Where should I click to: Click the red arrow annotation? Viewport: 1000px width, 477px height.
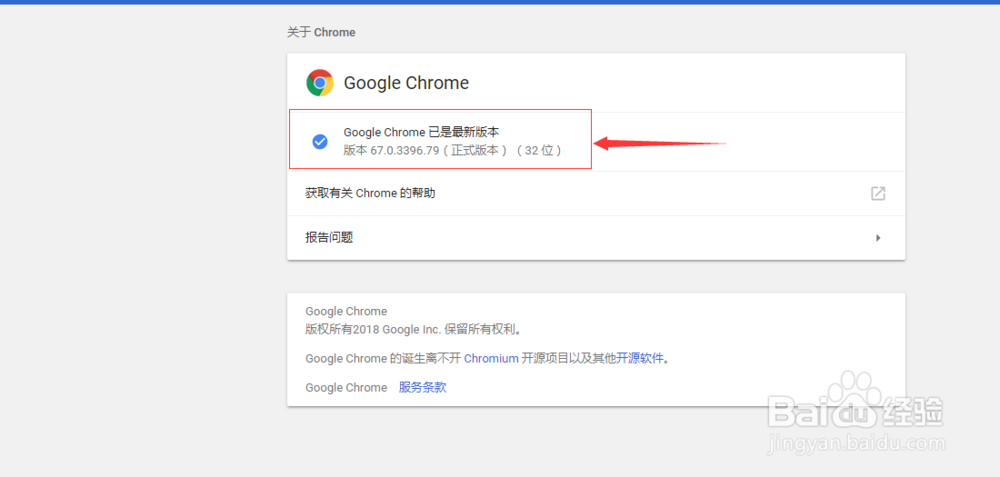[660, 143]
